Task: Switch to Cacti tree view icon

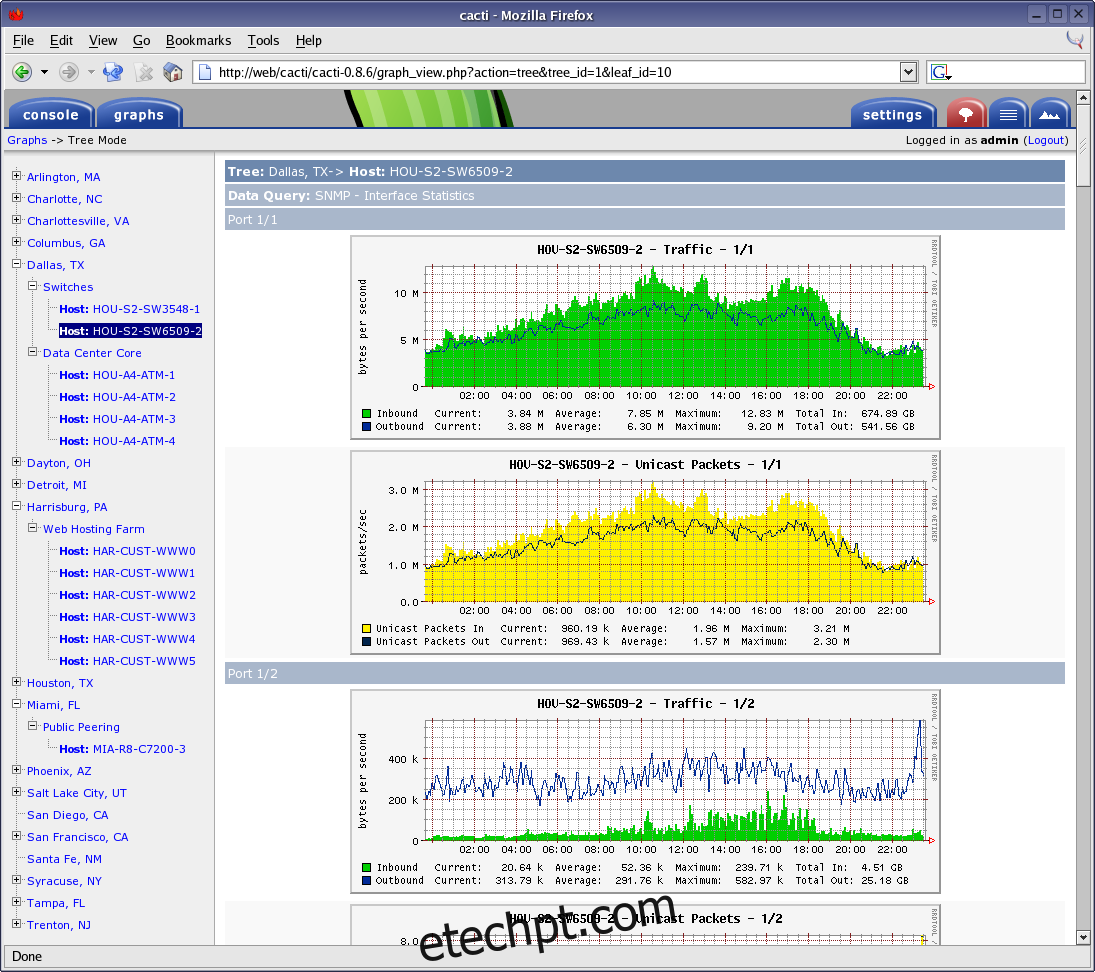Action: 966,114
